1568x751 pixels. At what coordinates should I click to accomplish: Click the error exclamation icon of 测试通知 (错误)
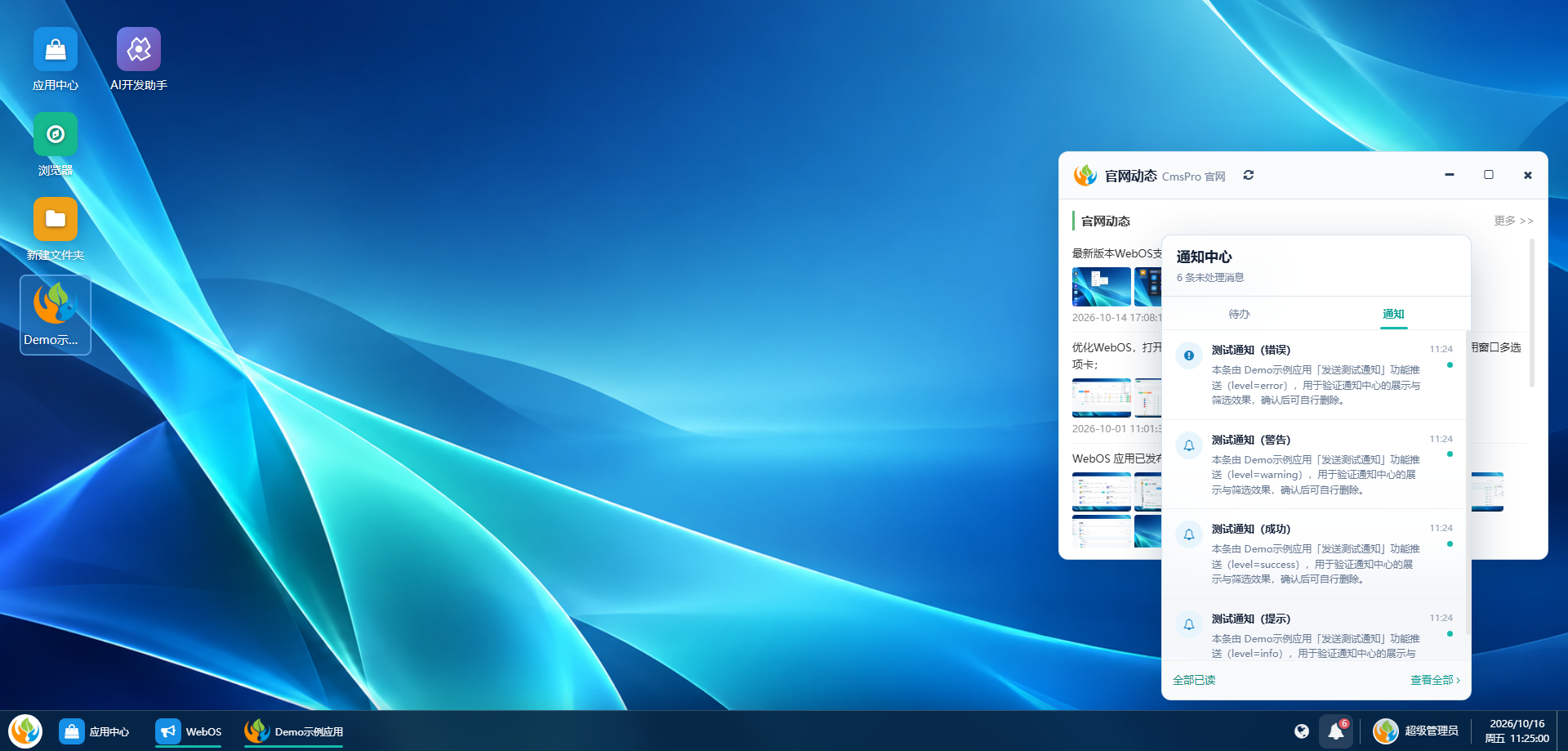point(1189,355)
